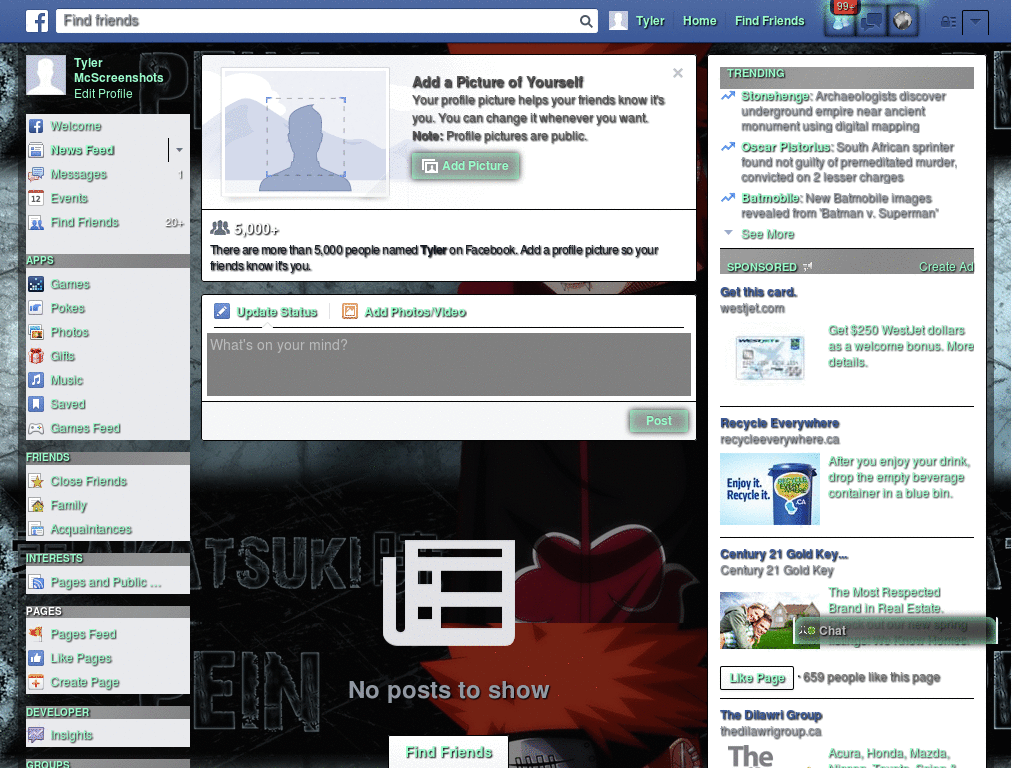Viewport: 1024px width, 768px height.
Task: Open the Create Page icon
Action: tap(36, 682)
